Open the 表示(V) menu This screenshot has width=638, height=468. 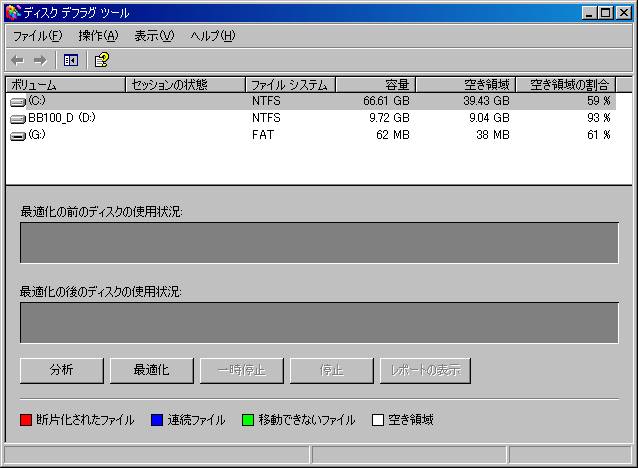[154, 36]
